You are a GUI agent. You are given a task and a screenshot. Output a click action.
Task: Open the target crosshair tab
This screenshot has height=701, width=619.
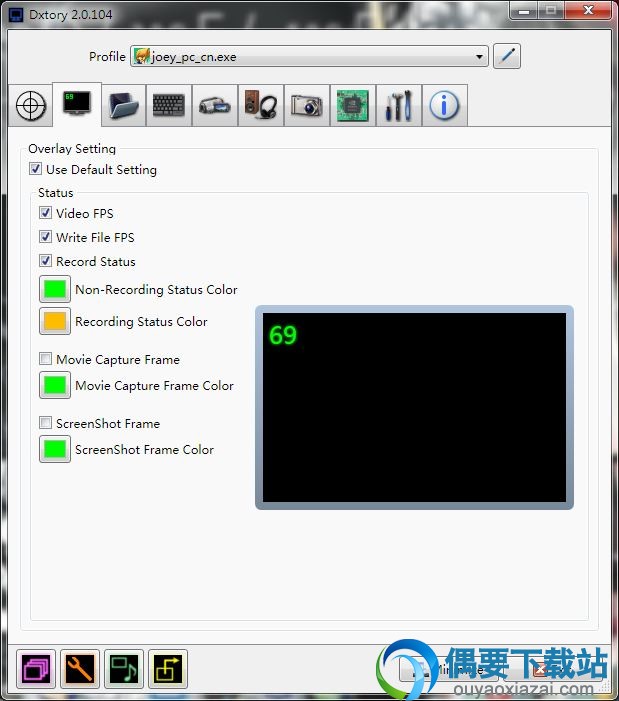[30, 106]
